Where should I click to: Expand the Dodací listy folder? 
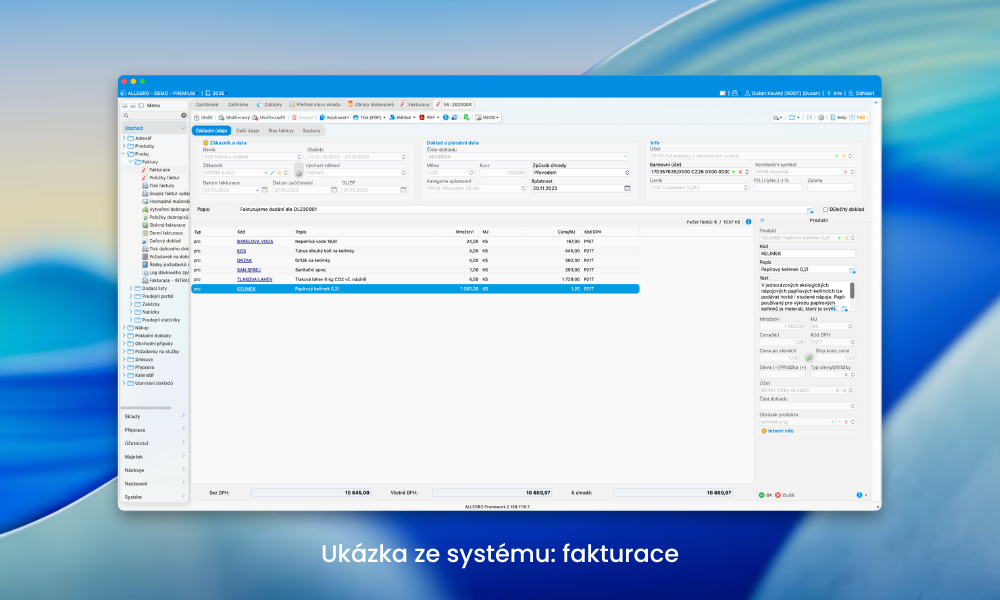tap(131, 288)
